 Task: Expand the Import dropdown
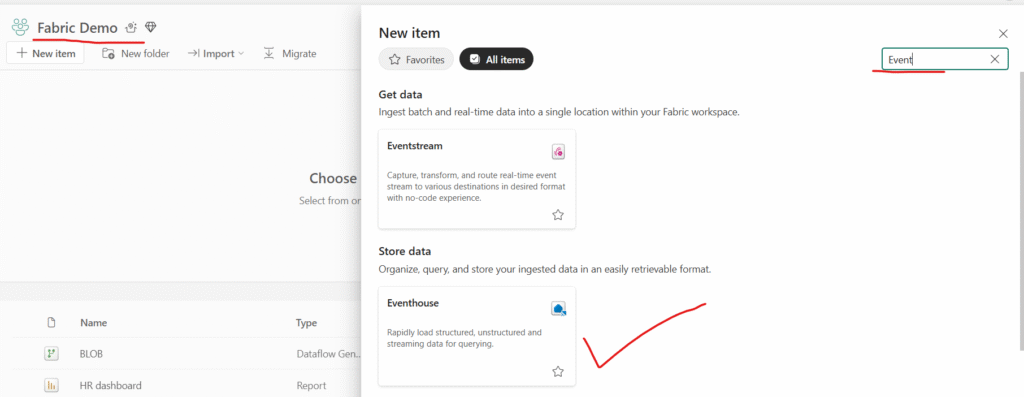pos(216,54)
